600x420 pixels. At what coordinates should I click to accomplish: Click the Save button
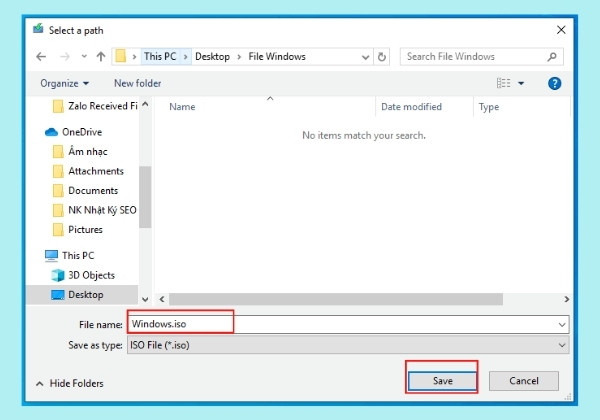[x=442, y=381]
